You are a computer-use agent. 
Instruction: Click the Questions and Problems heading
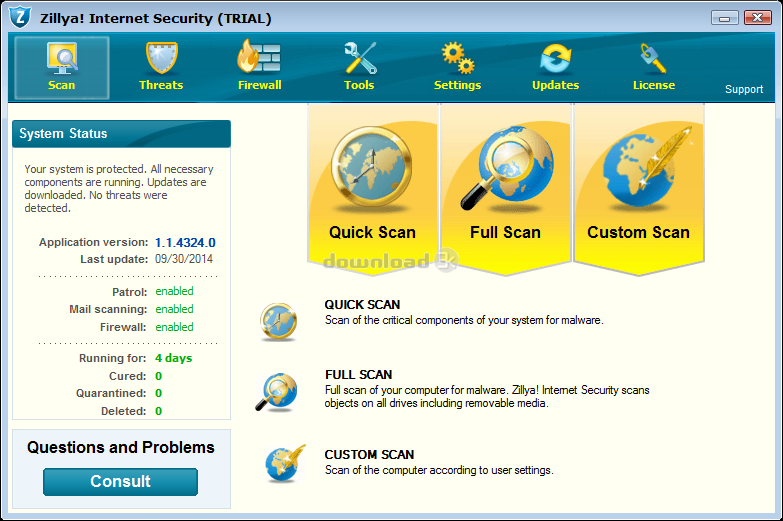[x=121, y=448]
